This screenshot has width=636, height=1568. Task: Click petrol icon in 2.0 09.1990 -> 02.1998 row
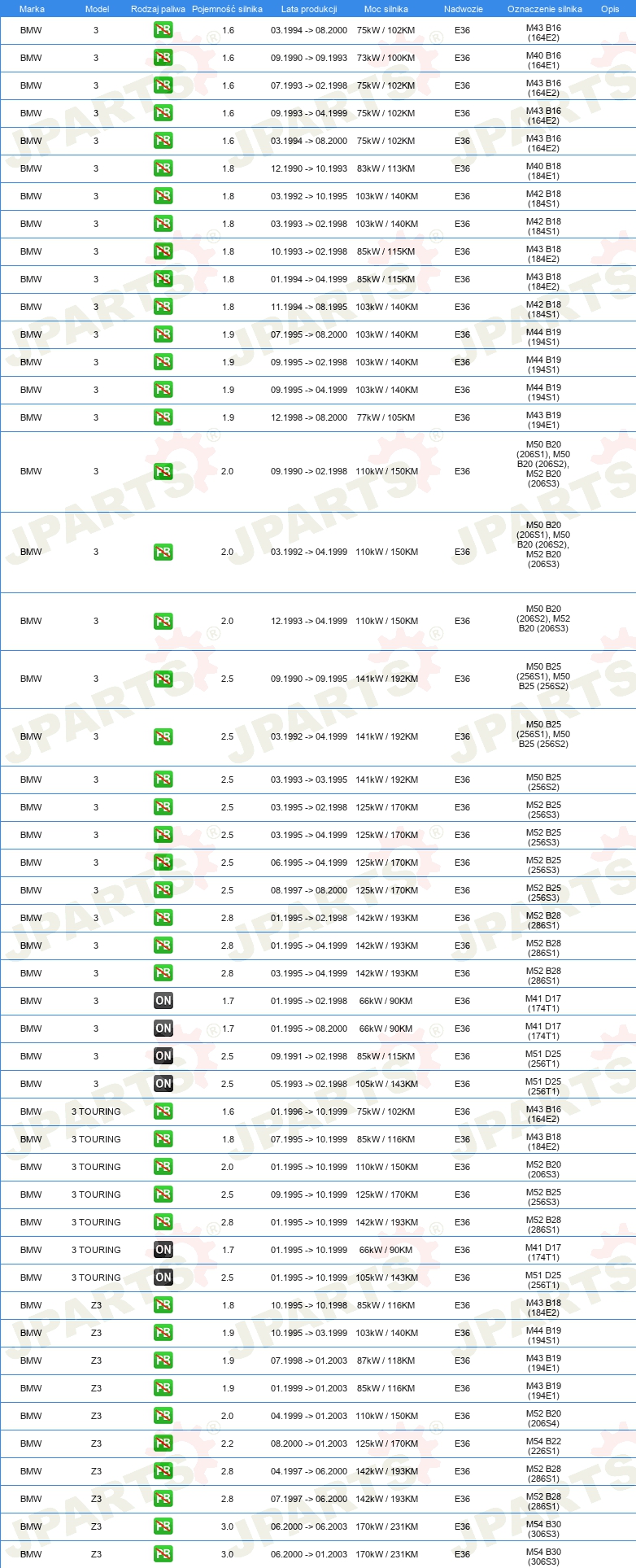click(x=163, y=471)
